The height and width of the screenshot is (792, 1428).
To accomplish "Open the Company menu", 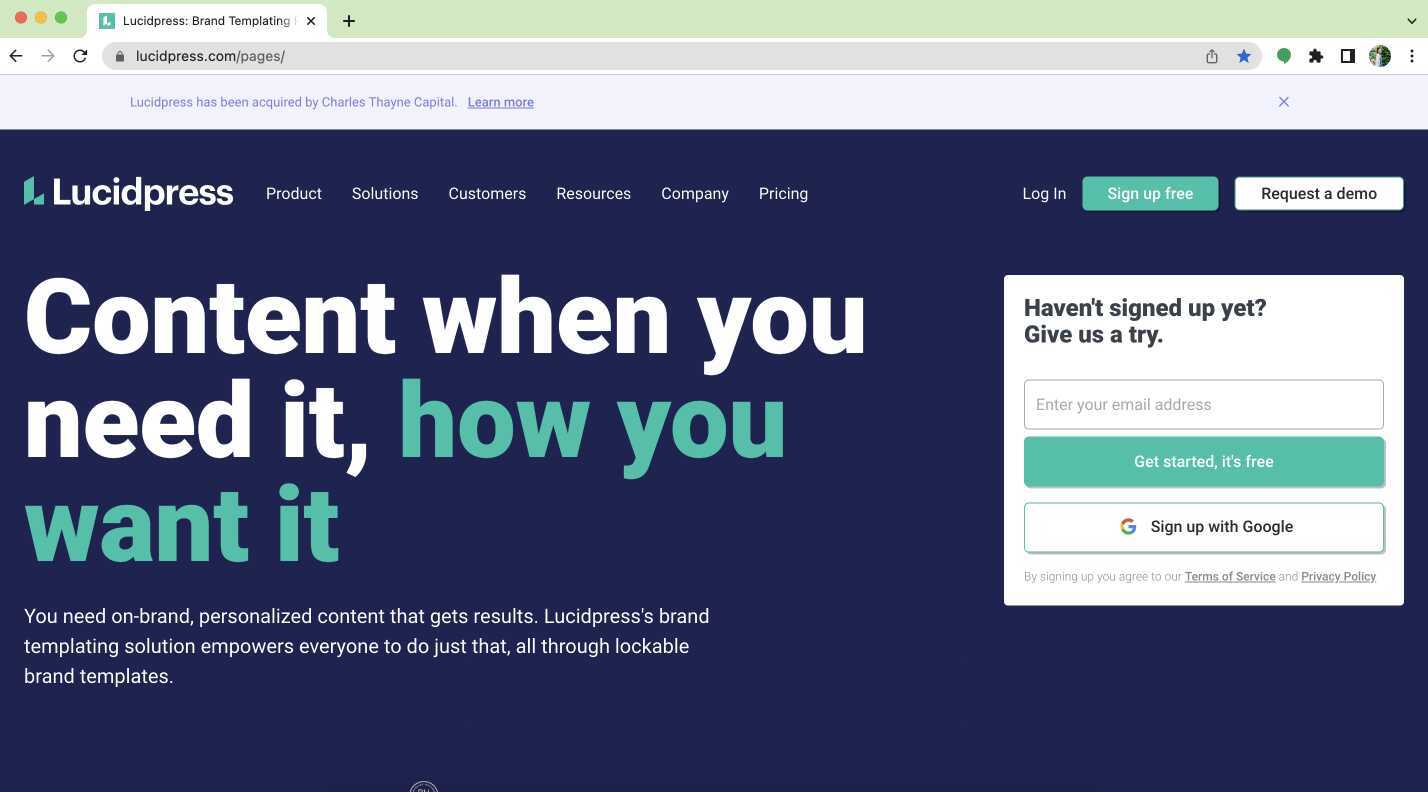I will 695,193.
